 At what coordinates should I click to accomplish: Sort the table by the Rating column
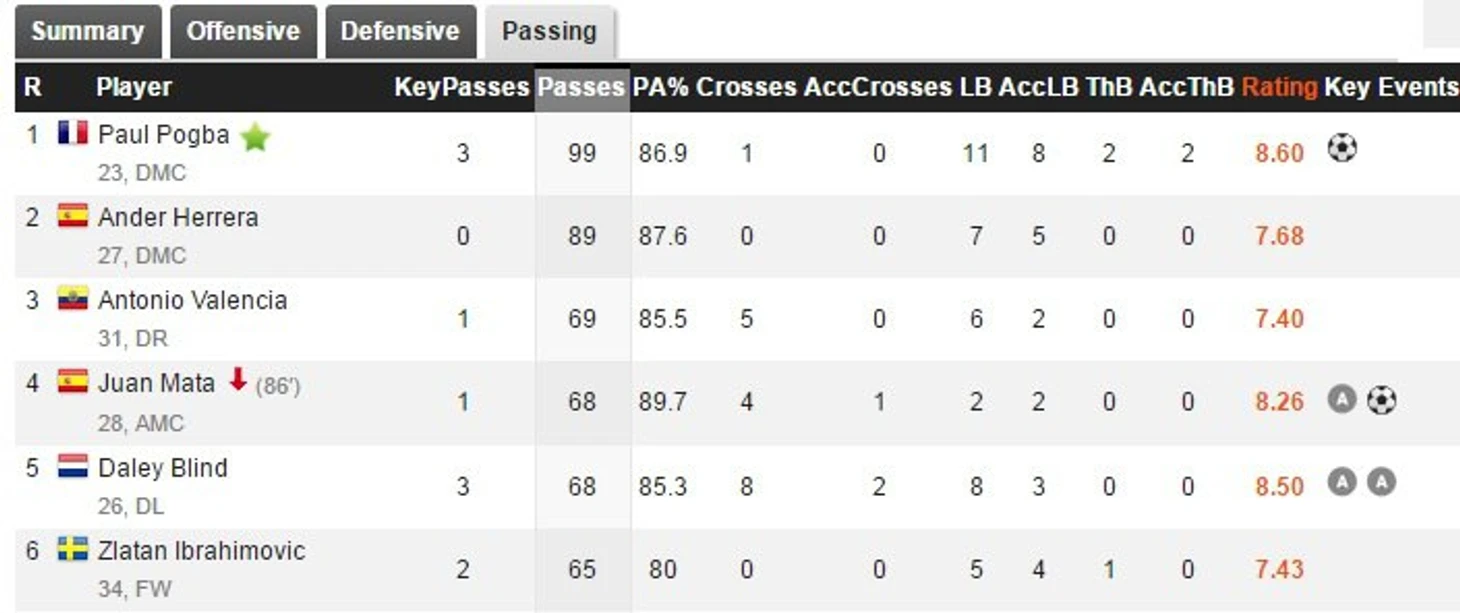pyautogui.click(x=1279, y=87)
